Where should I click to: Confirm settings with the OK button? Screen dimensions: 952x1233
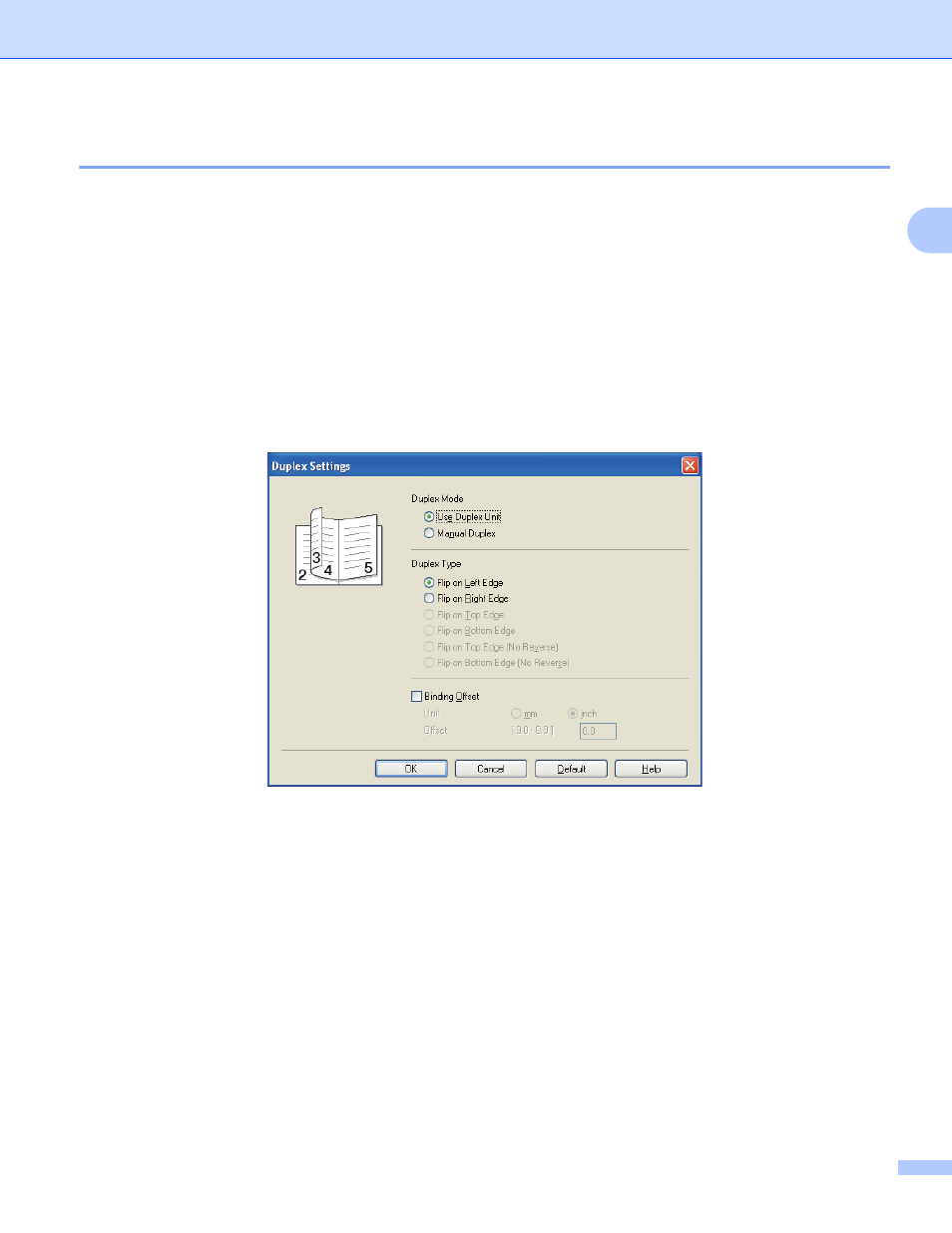pyautogui.click(x=411, y=769)
